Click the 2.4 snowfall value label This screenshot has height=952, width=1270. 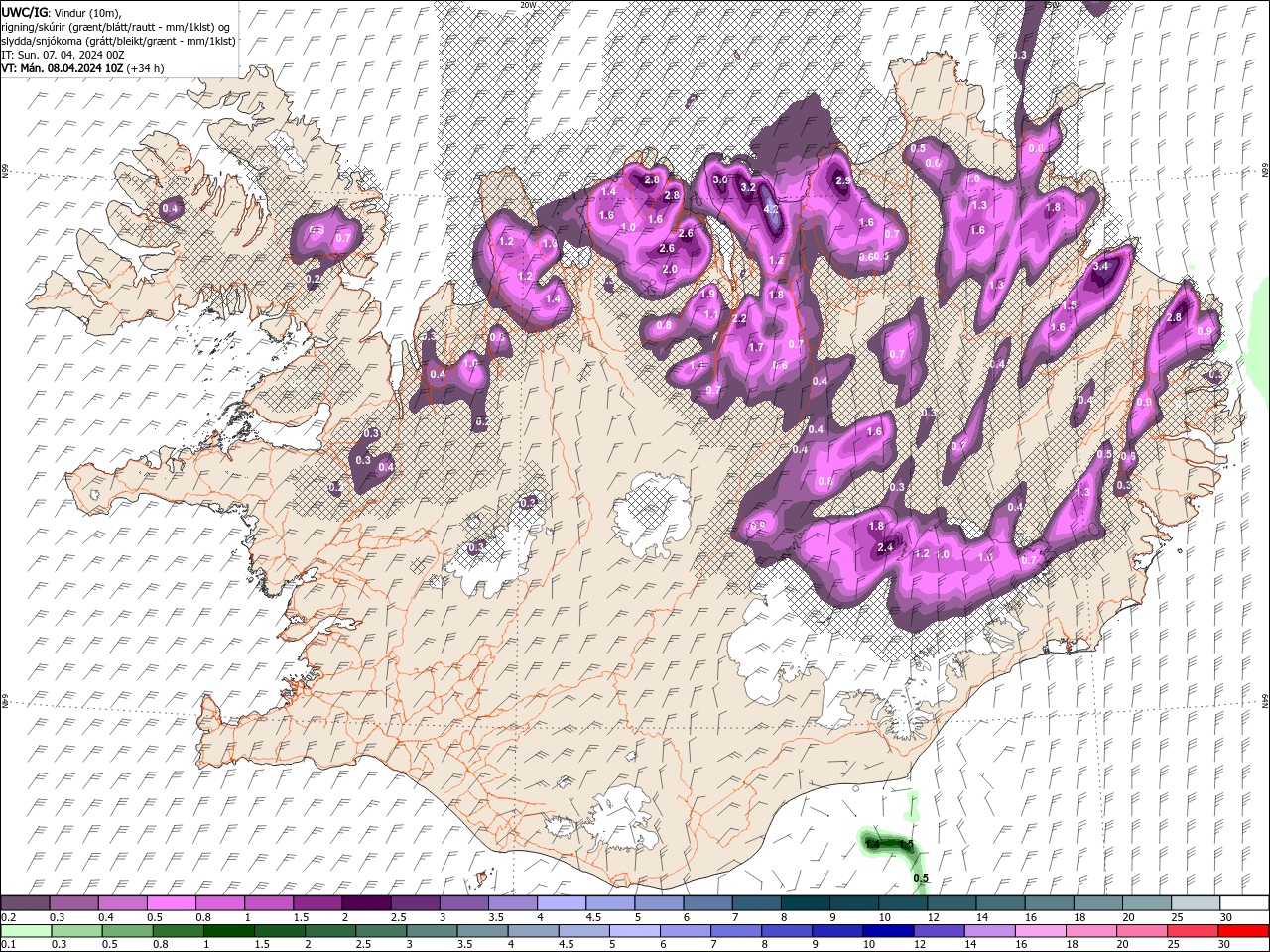click(x=886, y=547)
